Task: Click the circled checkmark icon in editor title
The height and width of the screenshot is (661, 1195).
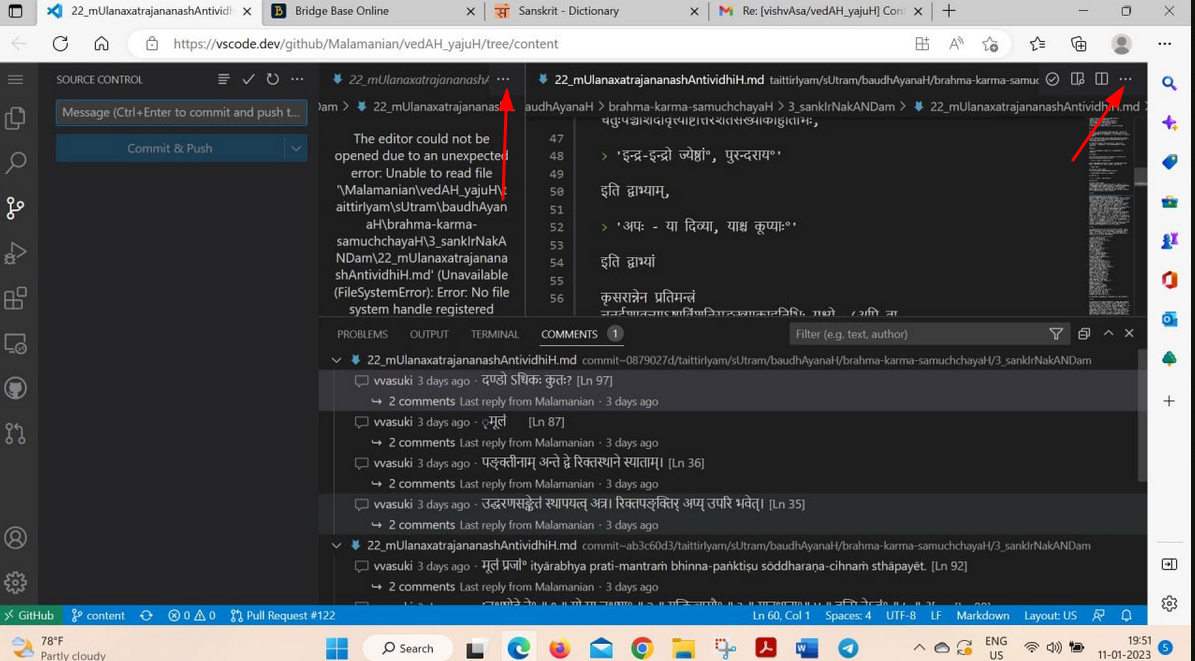Action: point(1052,79)
